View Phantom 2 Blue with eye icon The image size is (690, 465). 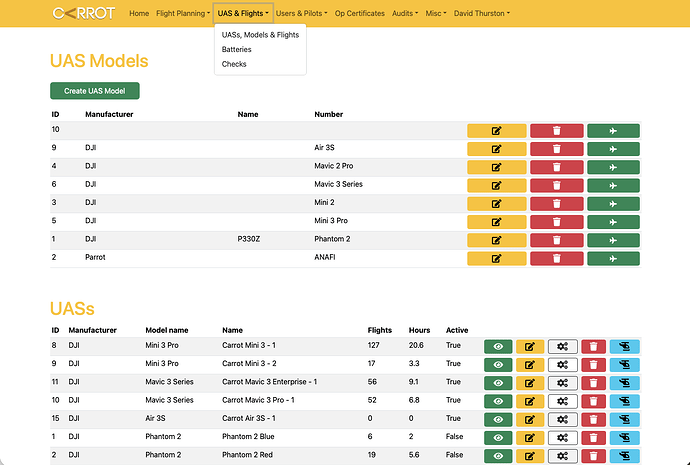tap(498, 438)
